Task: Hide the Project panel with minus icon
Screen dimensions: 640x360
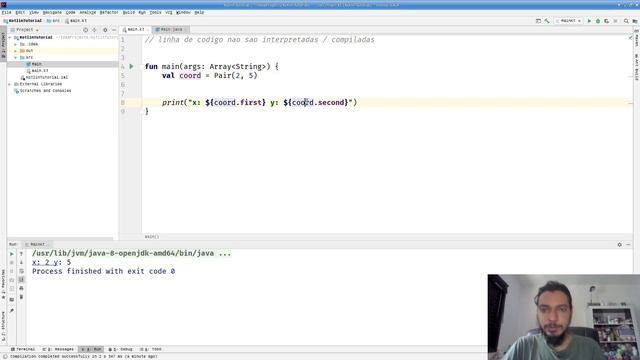Action: click(x=114, y=30)
